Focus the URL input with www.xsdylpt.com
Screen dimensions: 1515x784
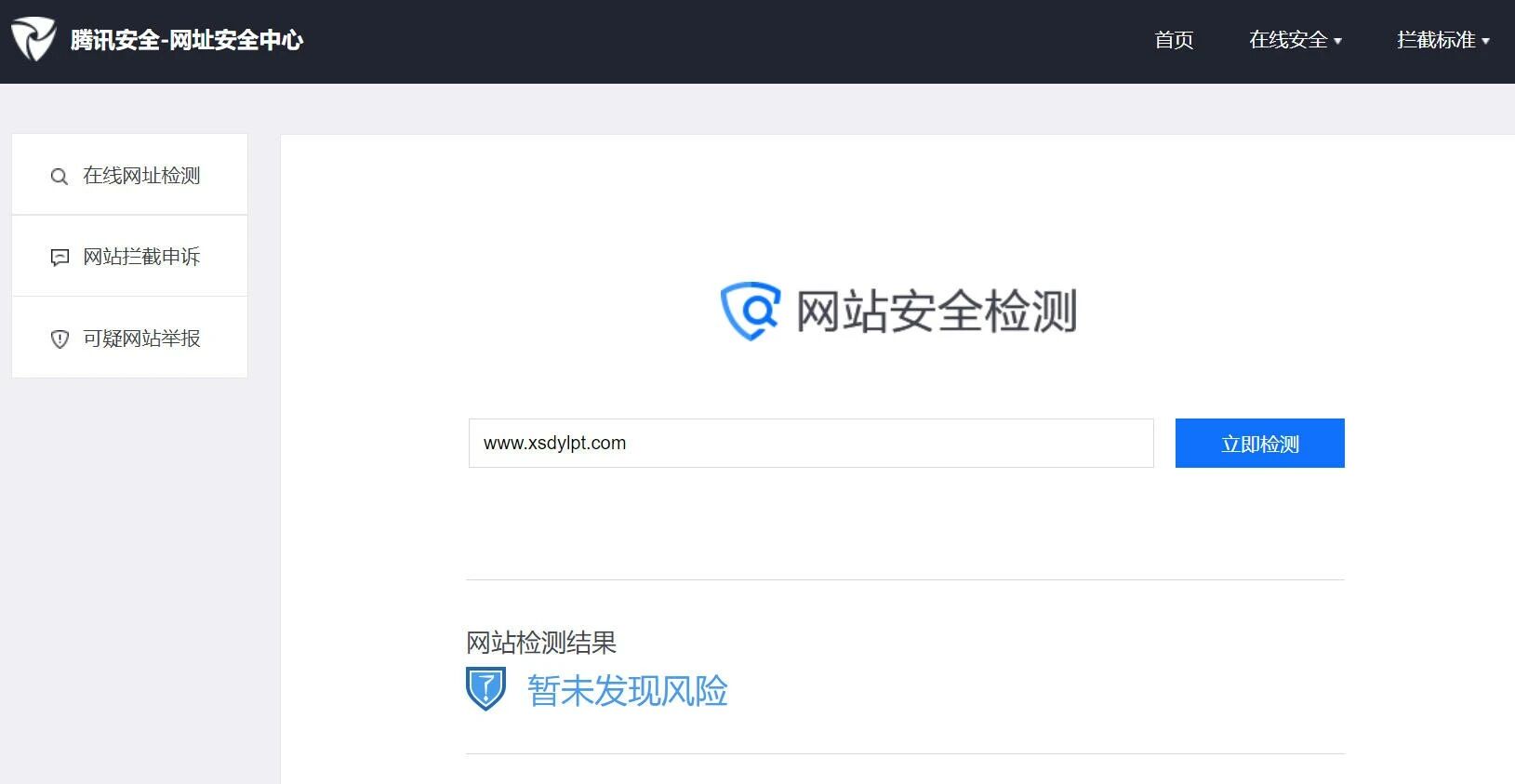pyautogui.click(x=811, y=443)
